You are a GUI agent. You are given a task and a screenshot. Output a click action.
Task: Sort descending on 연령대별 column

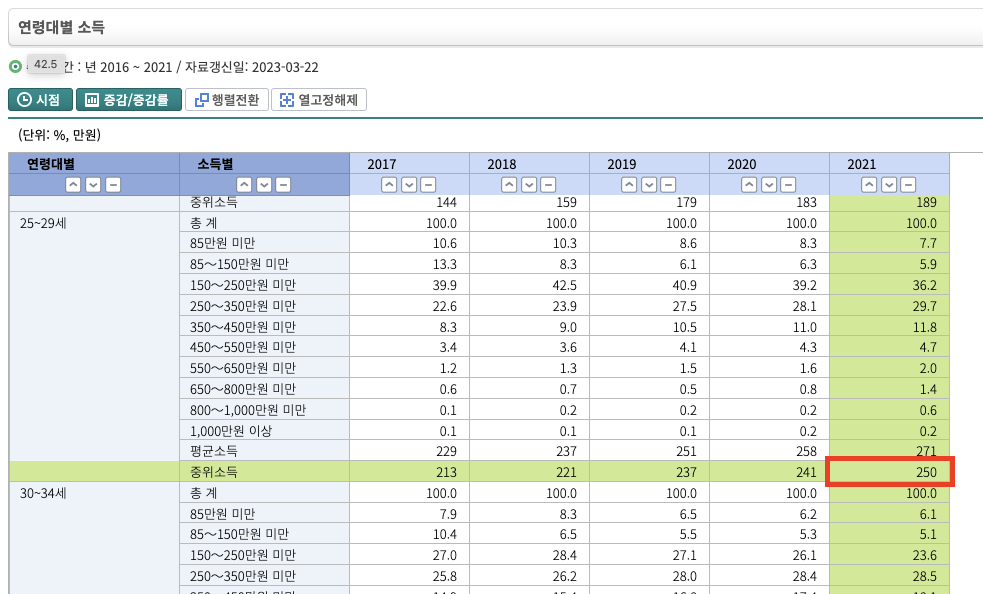93,184
